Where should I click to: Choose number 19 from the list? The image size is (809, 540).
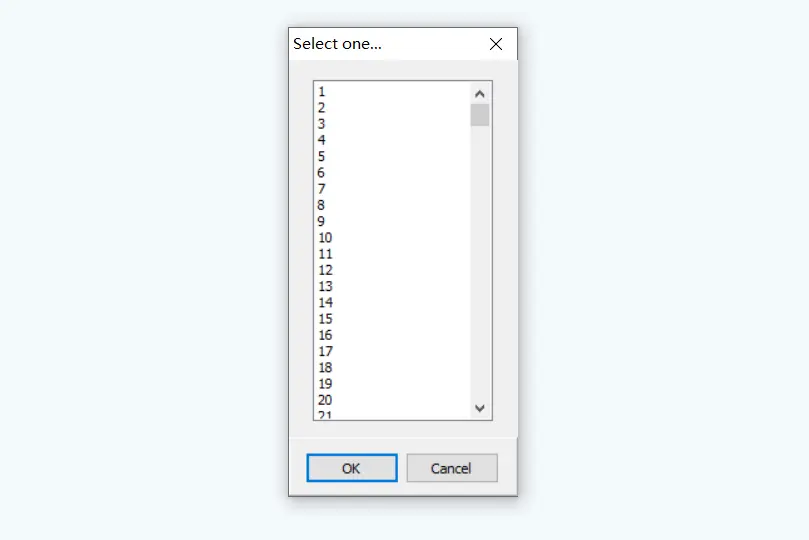[x=325, y=384]
